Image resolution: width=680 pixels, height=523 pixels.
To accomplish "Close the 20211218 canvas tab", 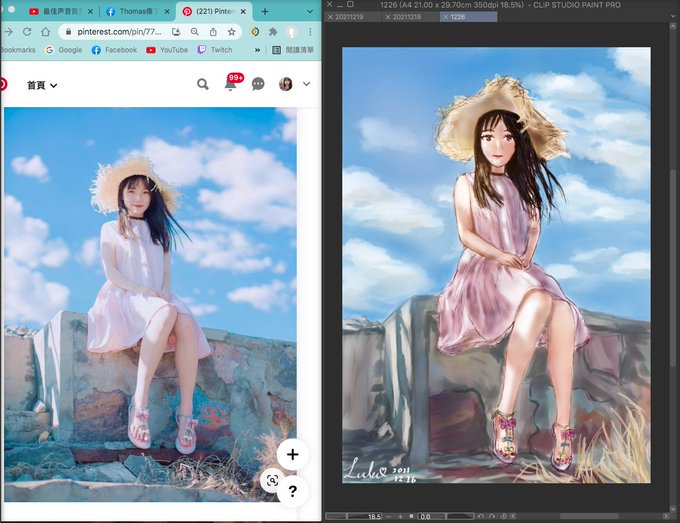I will (x=388, y=17).
